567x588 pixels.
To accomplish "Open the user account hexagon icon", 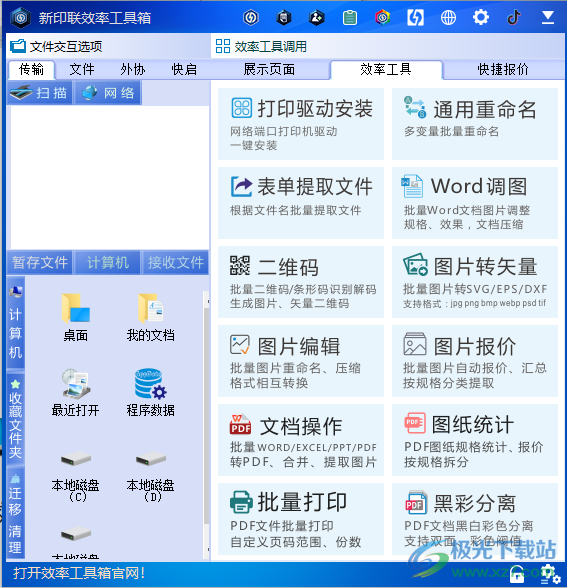I will point(316,17).
